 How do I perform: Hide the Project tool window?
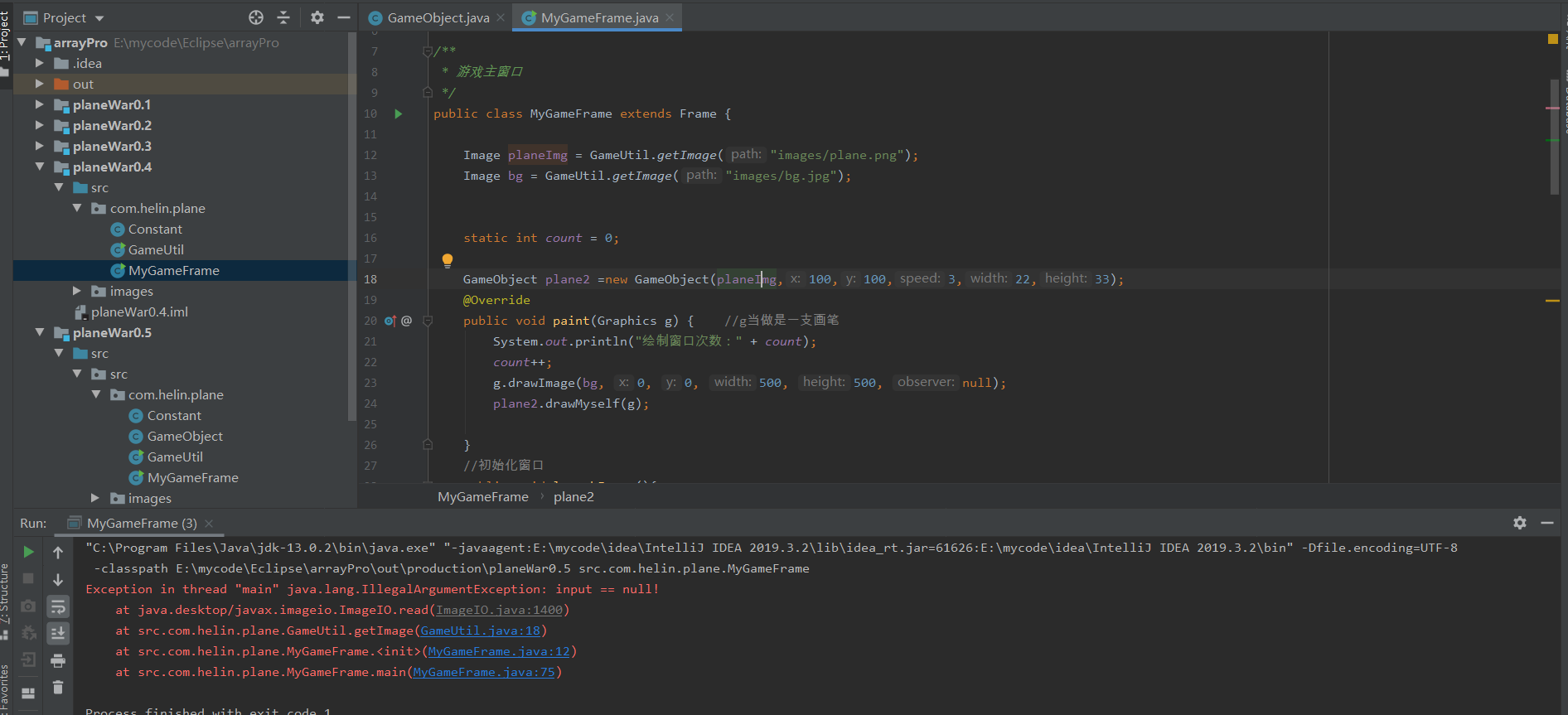(x=344, y=17)
